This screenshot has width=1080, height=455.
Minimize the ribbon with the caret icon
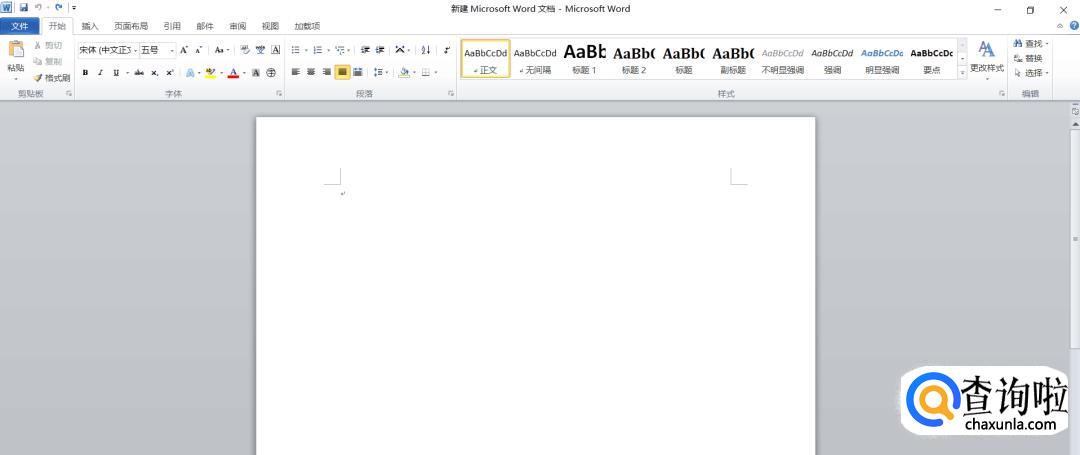coord(1060,25)
